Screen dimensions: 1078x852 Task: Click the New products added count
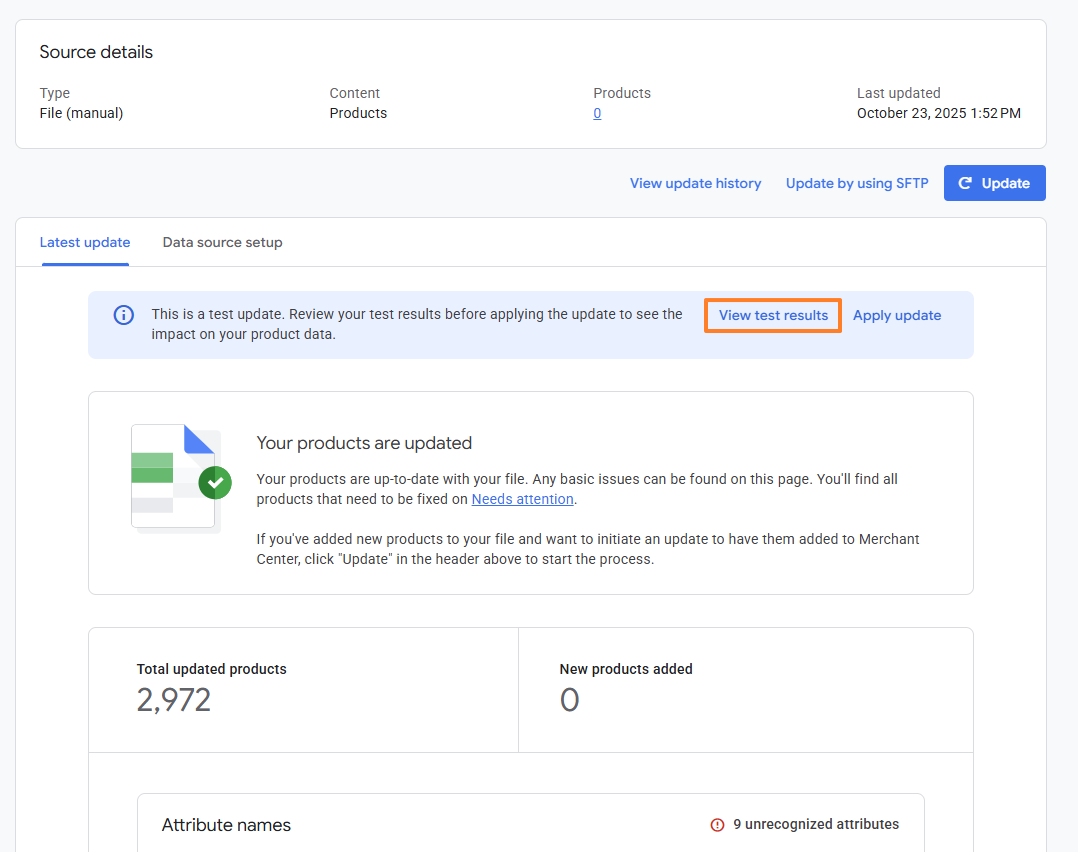pyautogui.click(x=569, y=700)
